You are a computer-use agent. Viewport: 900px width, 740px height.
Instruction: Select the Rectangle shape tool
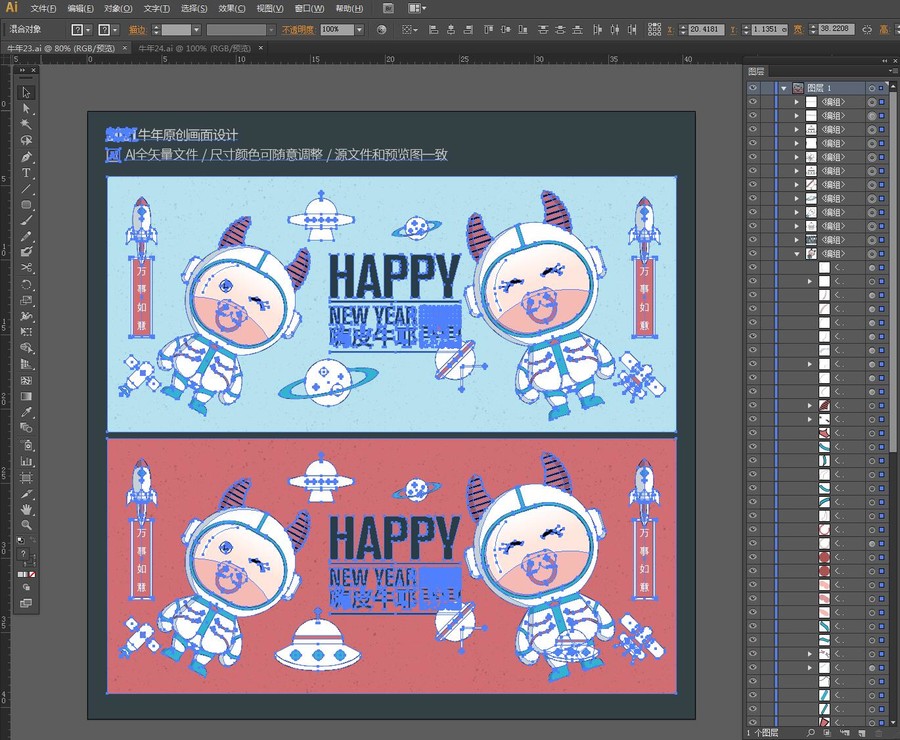pos(26,204)
